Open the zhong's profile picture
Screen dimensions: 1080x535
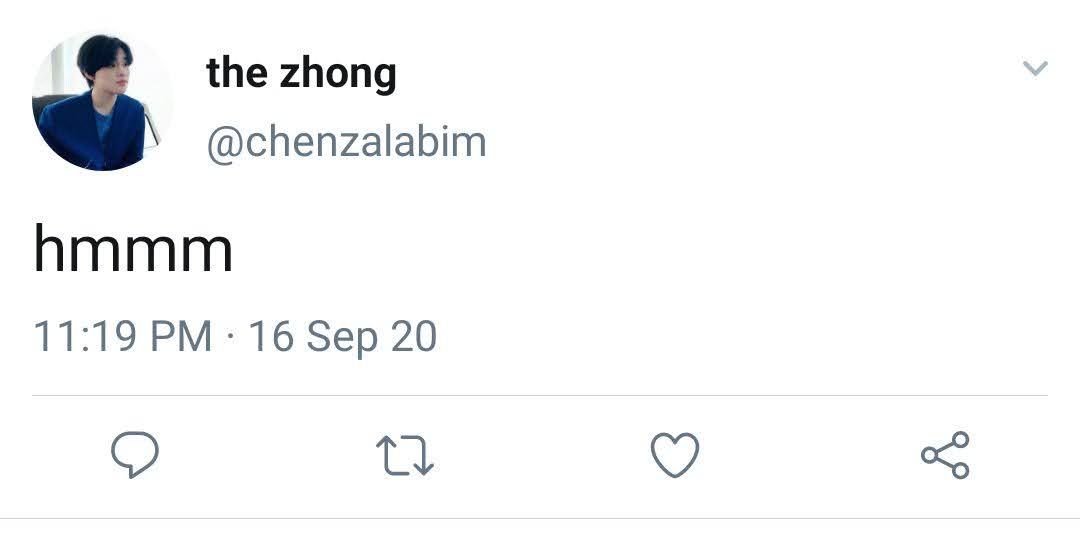(x=102, y=101)
